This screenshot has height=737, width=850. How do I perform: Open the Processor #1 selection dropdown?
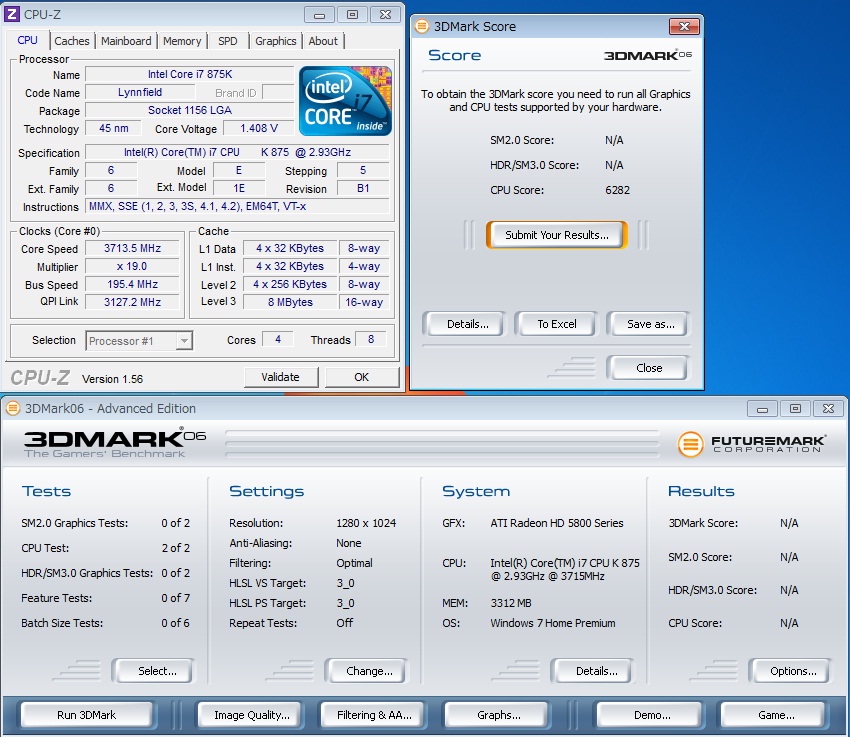138,341
